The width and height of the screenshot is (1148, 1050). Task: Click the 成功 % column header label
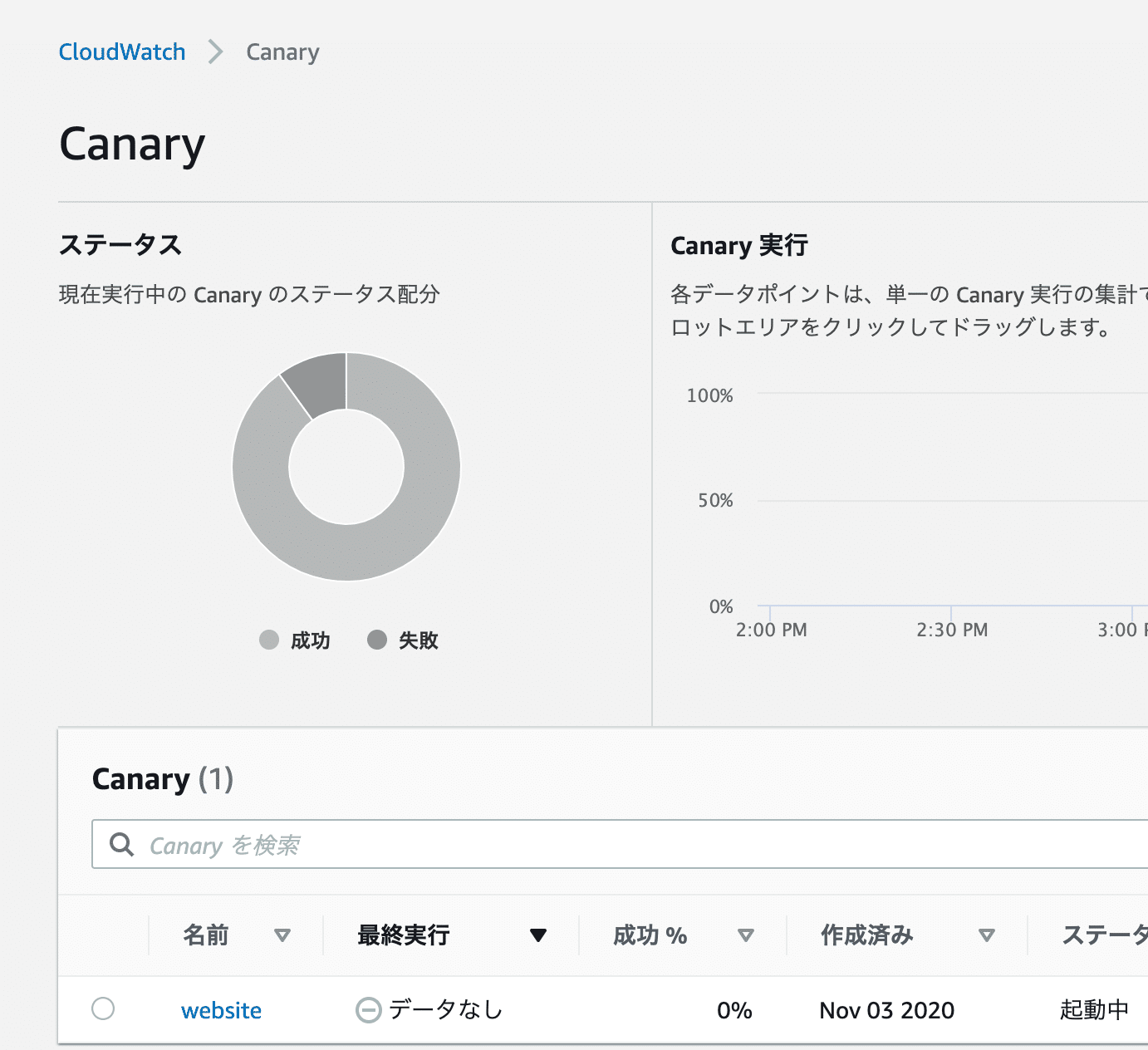(650, 935)
